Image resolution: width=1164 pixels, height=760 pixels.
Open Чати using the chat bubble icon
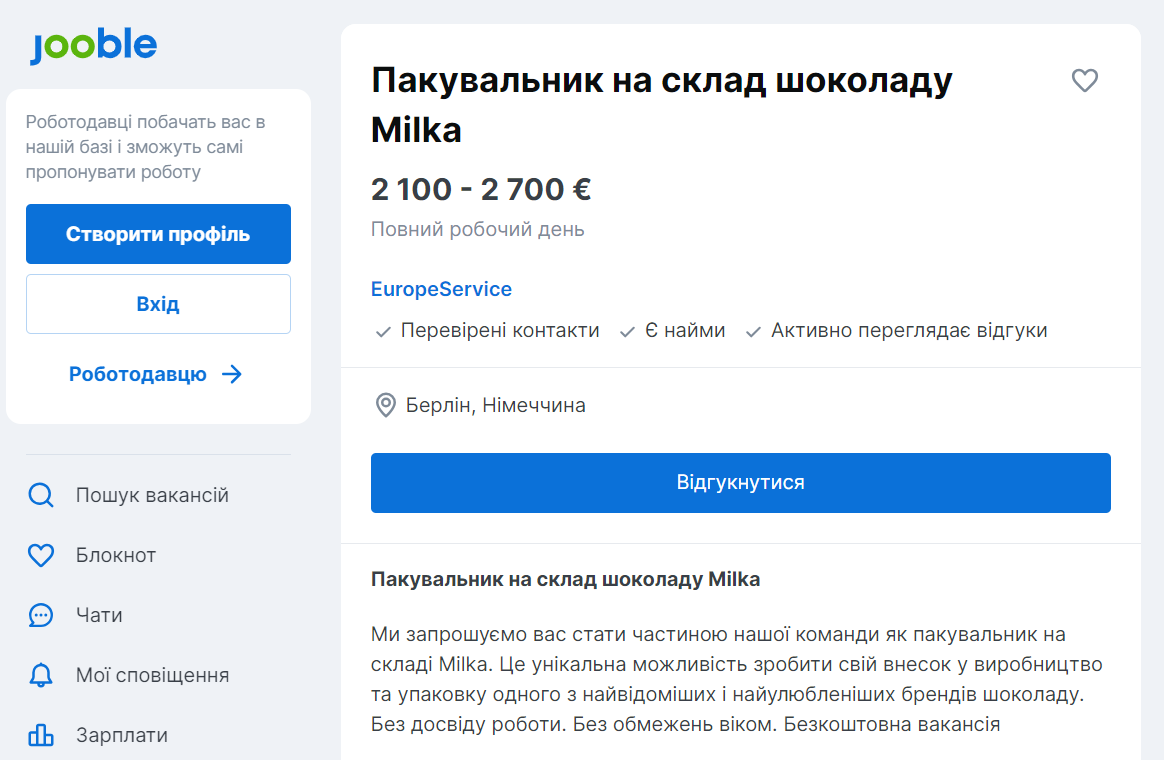click(40, 615)
